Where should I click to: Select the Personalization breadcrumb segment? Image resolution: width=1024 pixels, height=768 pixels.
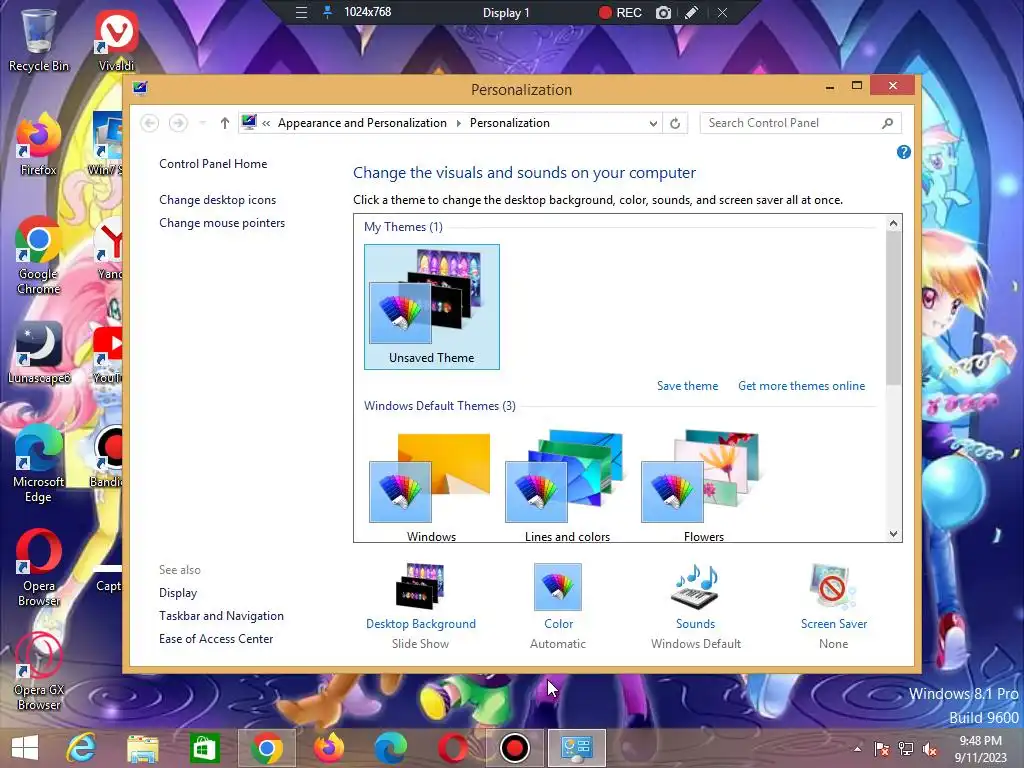509,123
